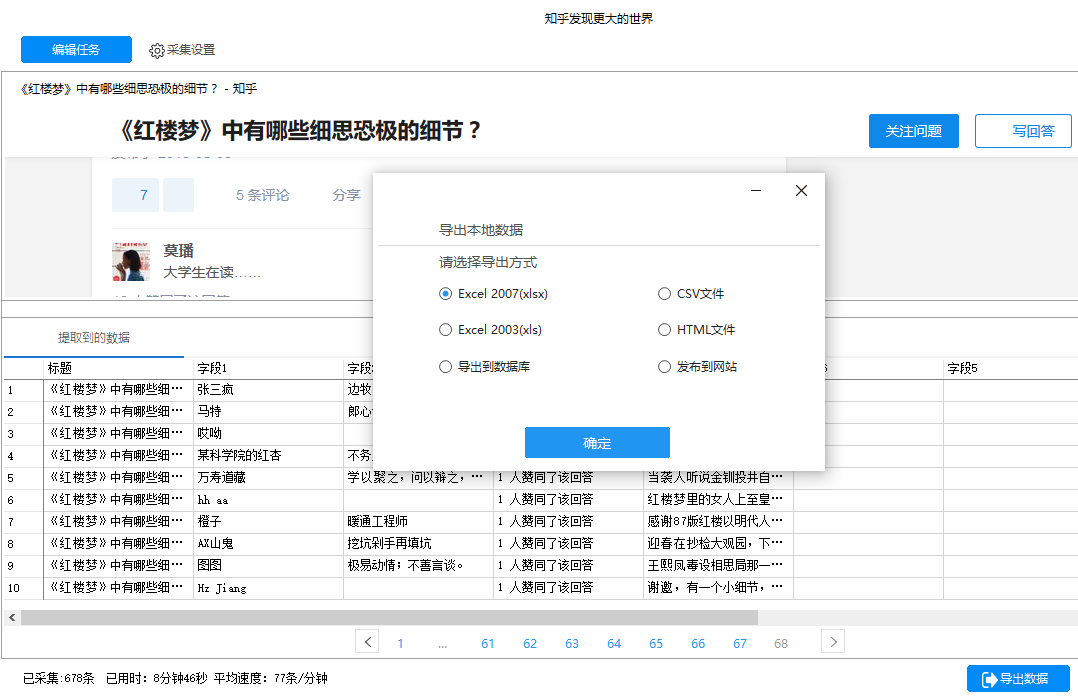1078x700 pixels.
Task: Click the cell starting with 王熙凤毒设相思局
Action: click(718, 566)
